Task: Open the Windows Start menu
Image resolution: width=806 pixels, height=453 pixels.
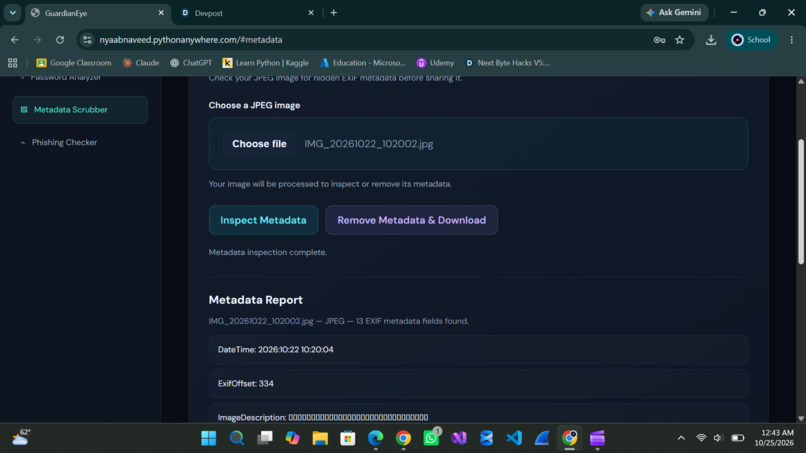Action: pos(209,438)
